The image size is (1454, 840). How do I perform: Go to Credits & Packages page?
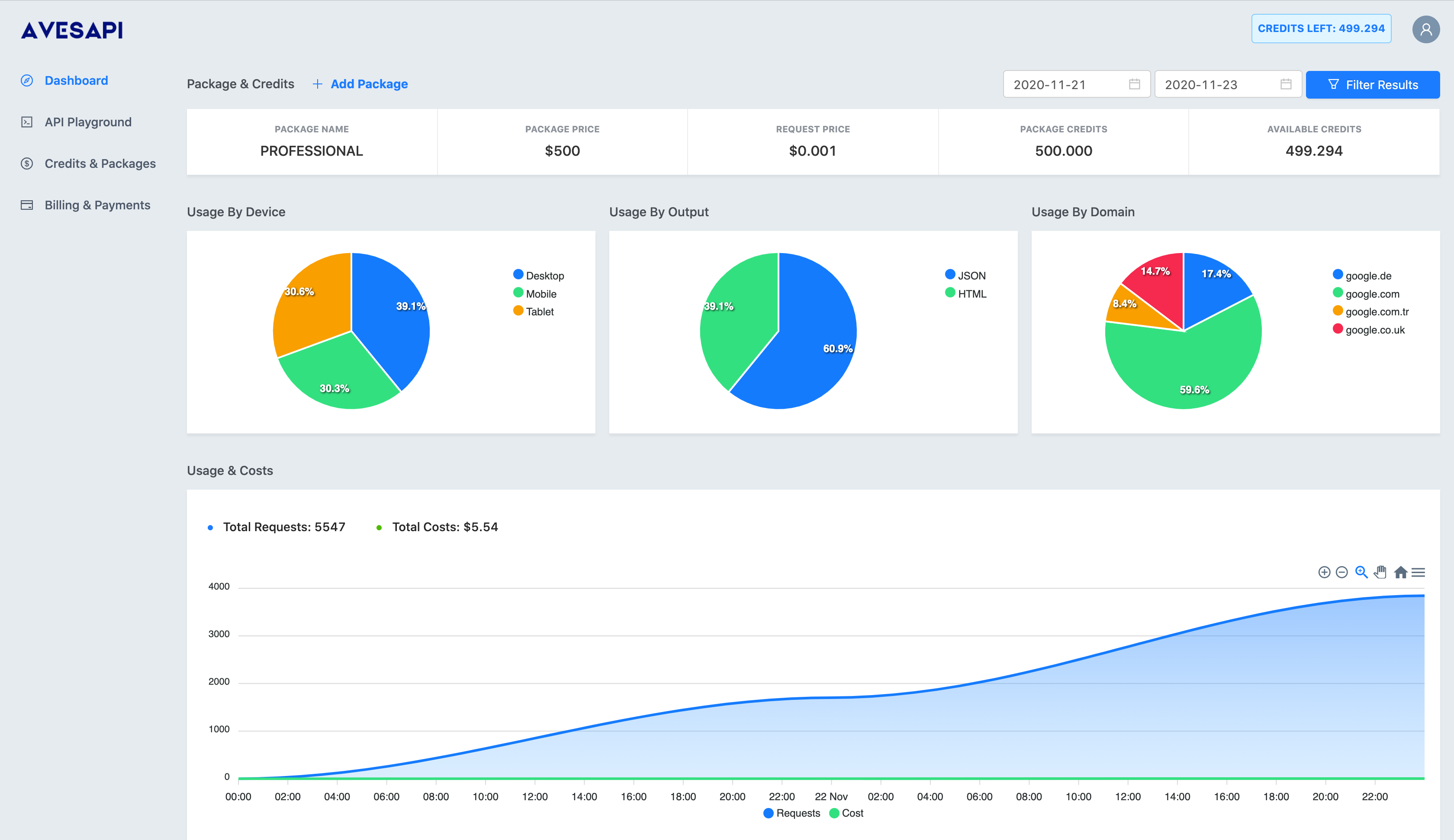(100, 163)
